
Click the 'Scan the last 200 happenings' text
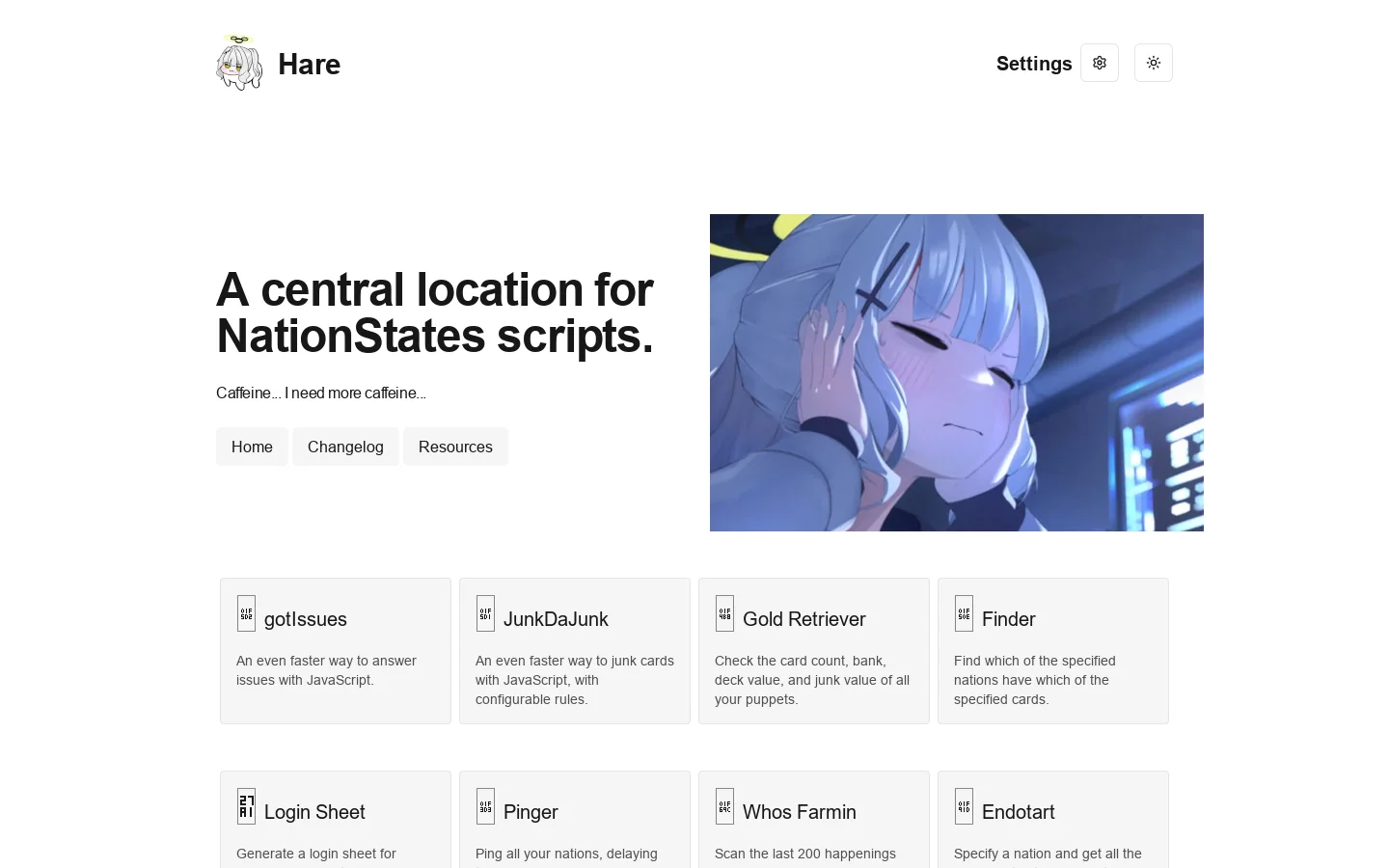[805, 854]
